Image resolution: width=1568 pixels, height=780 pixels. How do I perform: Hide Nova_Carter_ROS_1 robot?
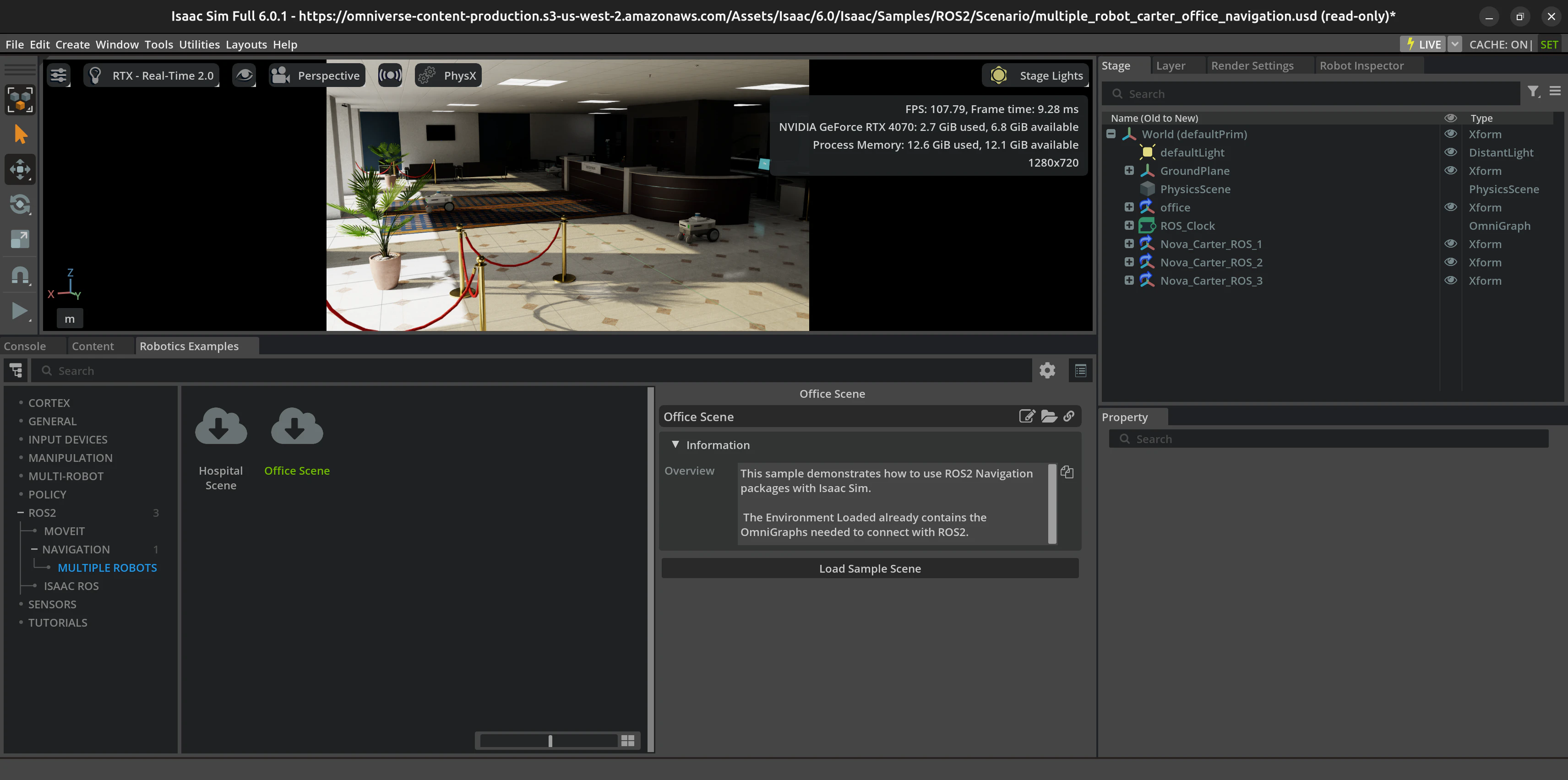click(x=1450, y=244)
